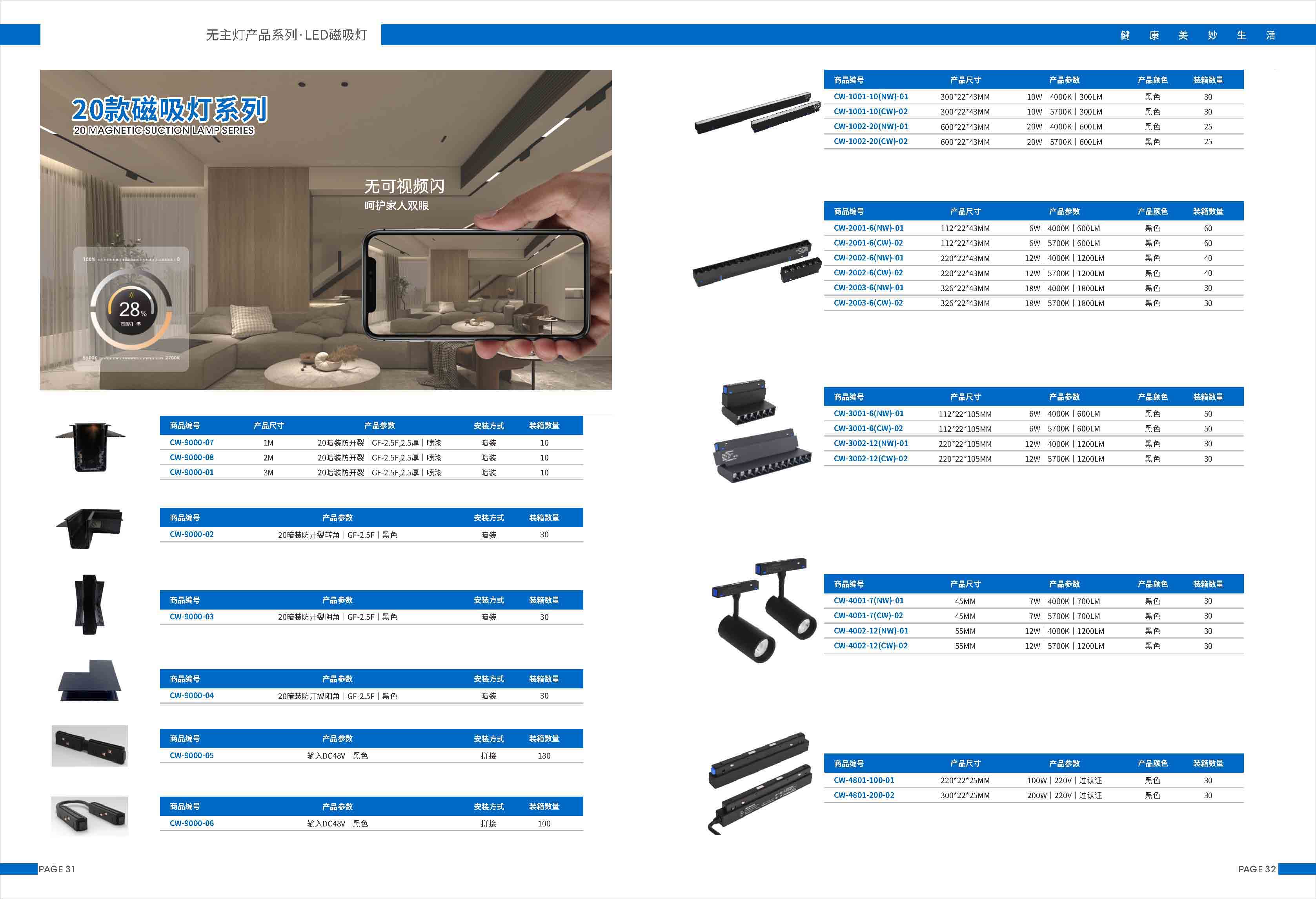Click the page header 无主灯产品系列·LED磁吸灯
The width and height of the screenshot is (1316, 899).
point(286,35)
